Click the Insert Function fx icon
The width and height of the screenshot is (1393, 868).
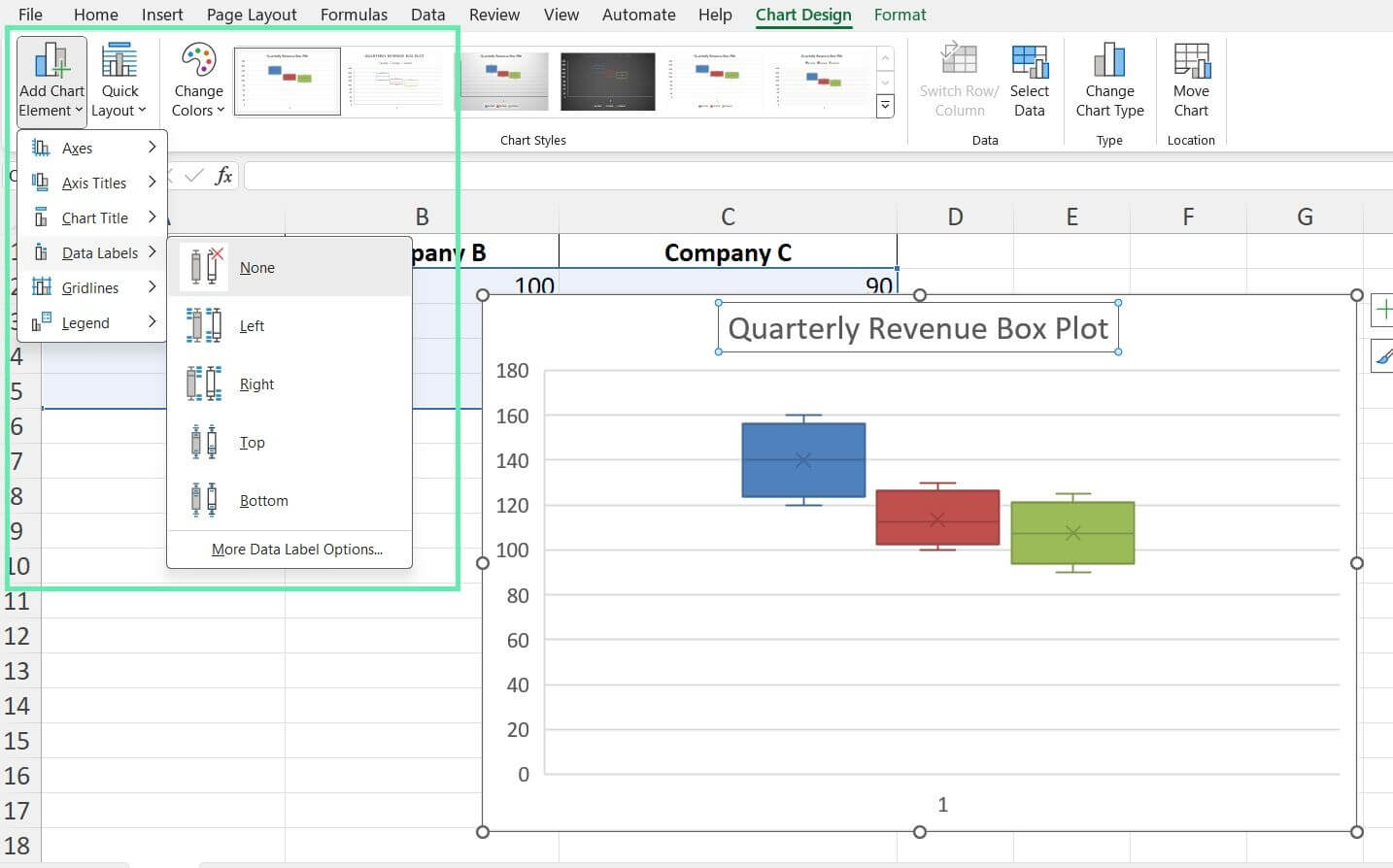click(221, 176)
